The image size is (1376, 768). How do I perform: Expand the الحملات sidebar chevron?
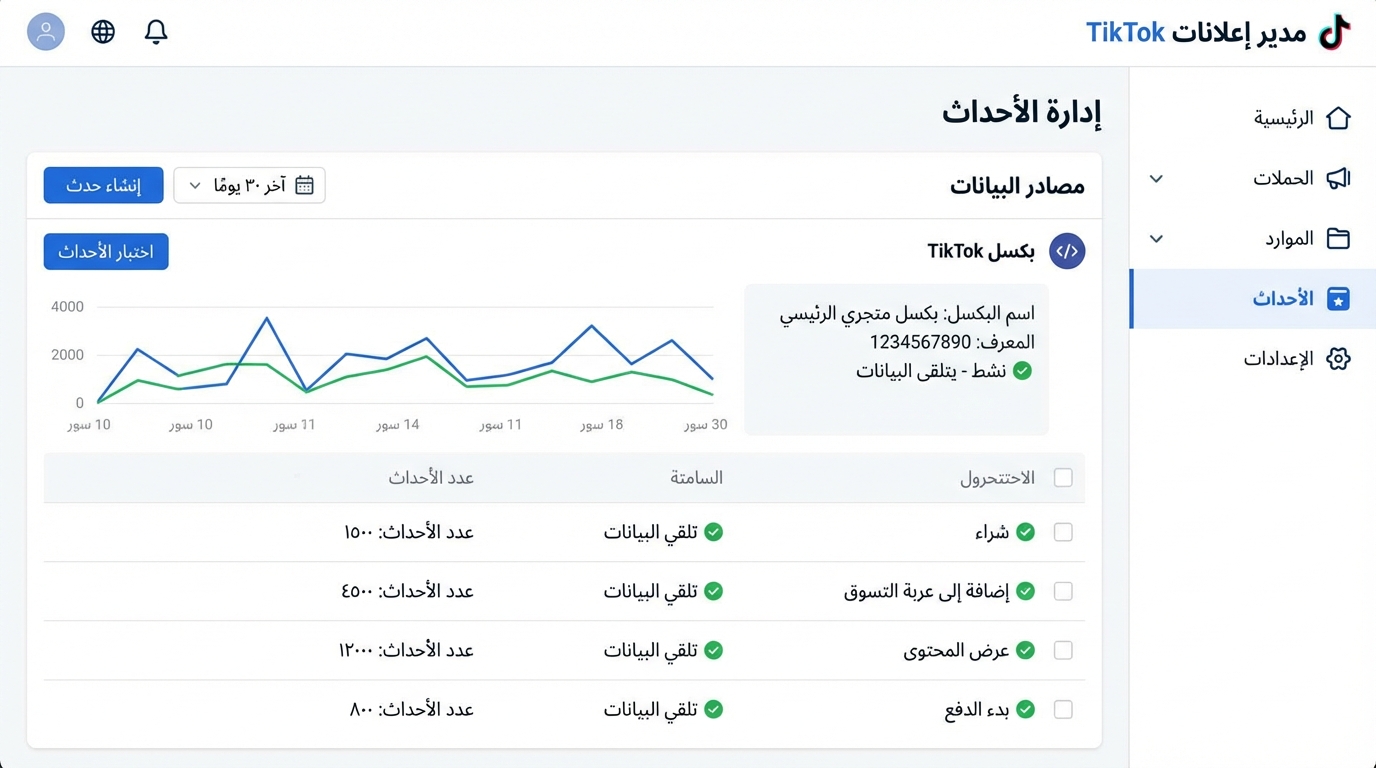(x=1156, y=179)
